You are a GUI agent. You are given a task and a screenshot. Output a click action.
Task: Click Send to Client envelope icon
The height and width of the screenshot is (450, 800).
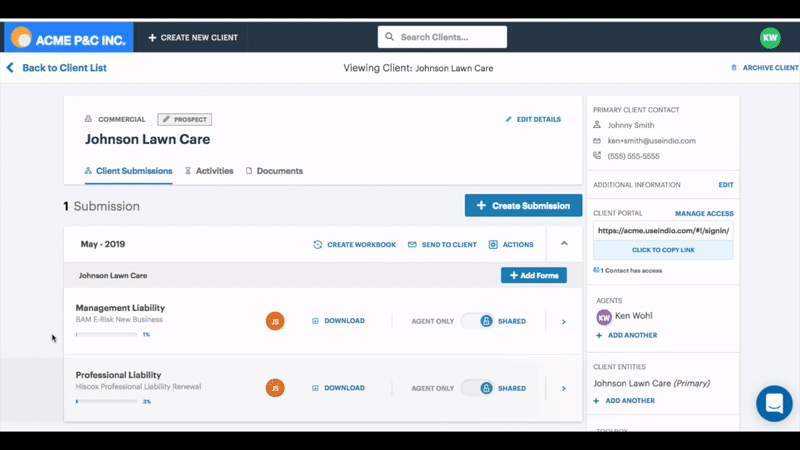[x=412, y=244]
